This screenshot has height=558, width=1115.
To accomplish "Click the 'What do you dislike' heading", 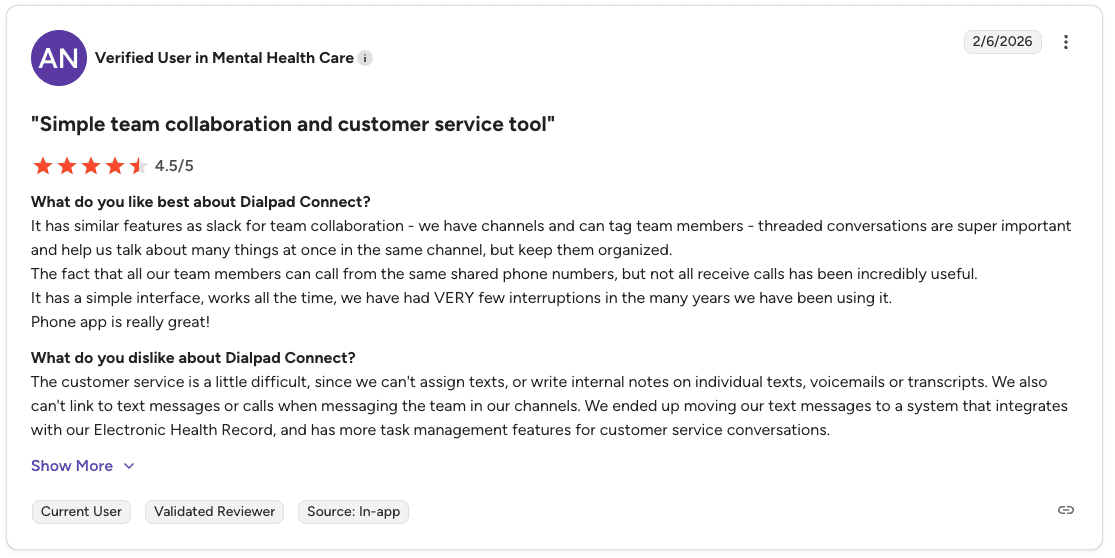I will [x=193, y=358].
